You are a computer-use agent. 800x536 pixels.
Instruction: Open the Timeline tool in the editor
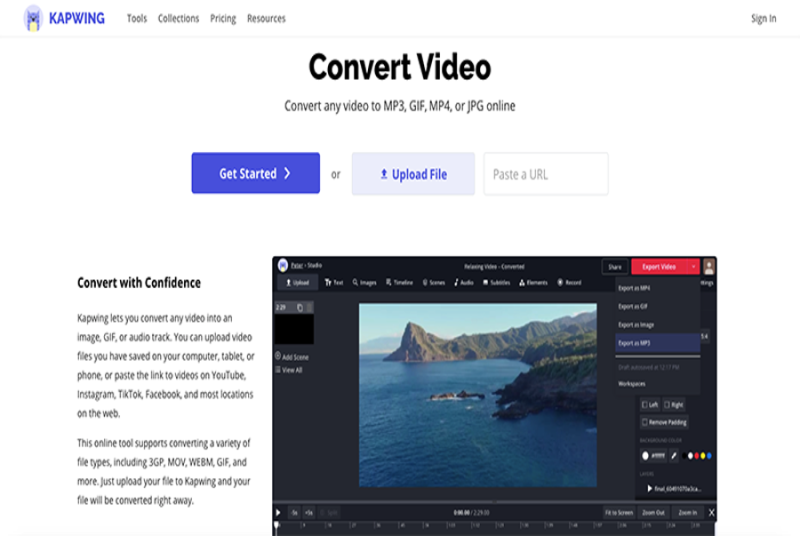(x=399, y=283)
